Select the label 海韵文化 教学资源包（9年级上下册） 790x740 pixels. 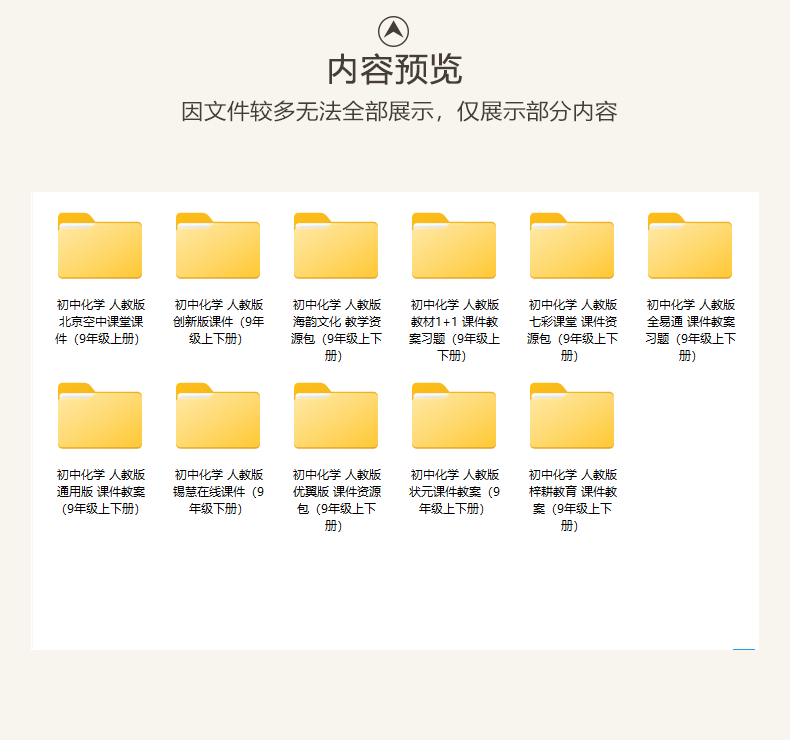point(336,330)
